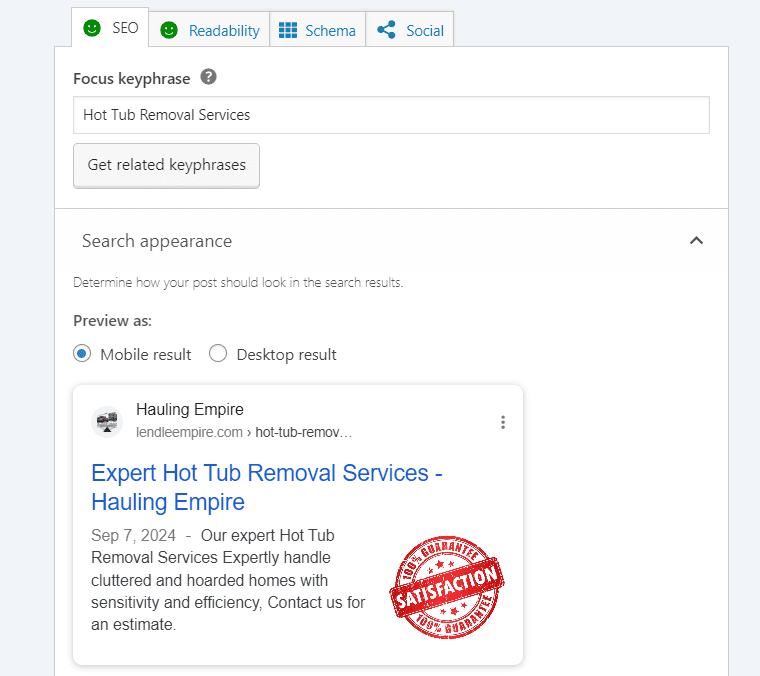Click the Satisfaction guarantee thumbnail image
The height and width of the screenshot is (676, 760).
pyautogui.click(x=446, y=587)
